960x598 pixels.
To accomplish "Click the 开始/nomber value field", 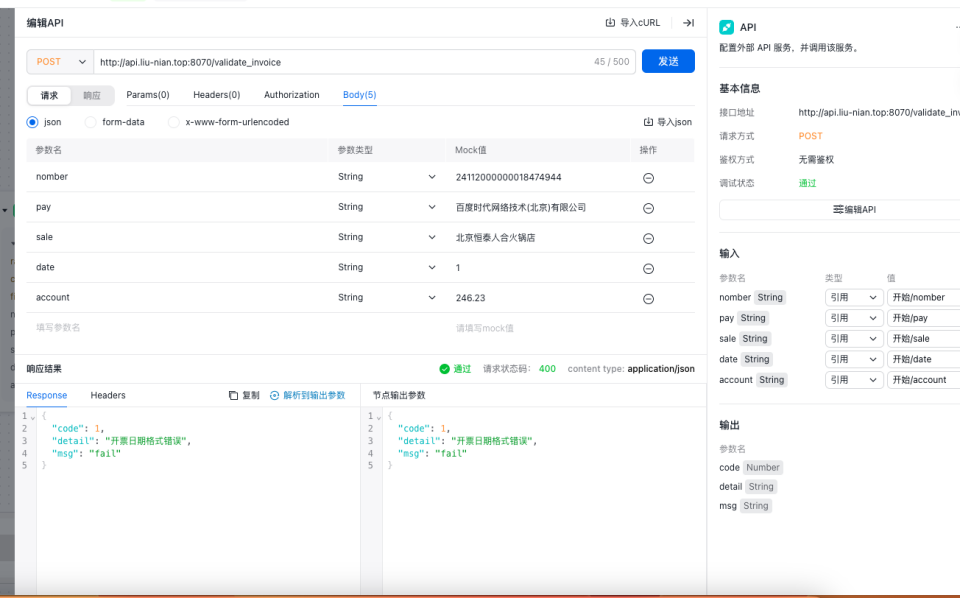I will (923, 297).
